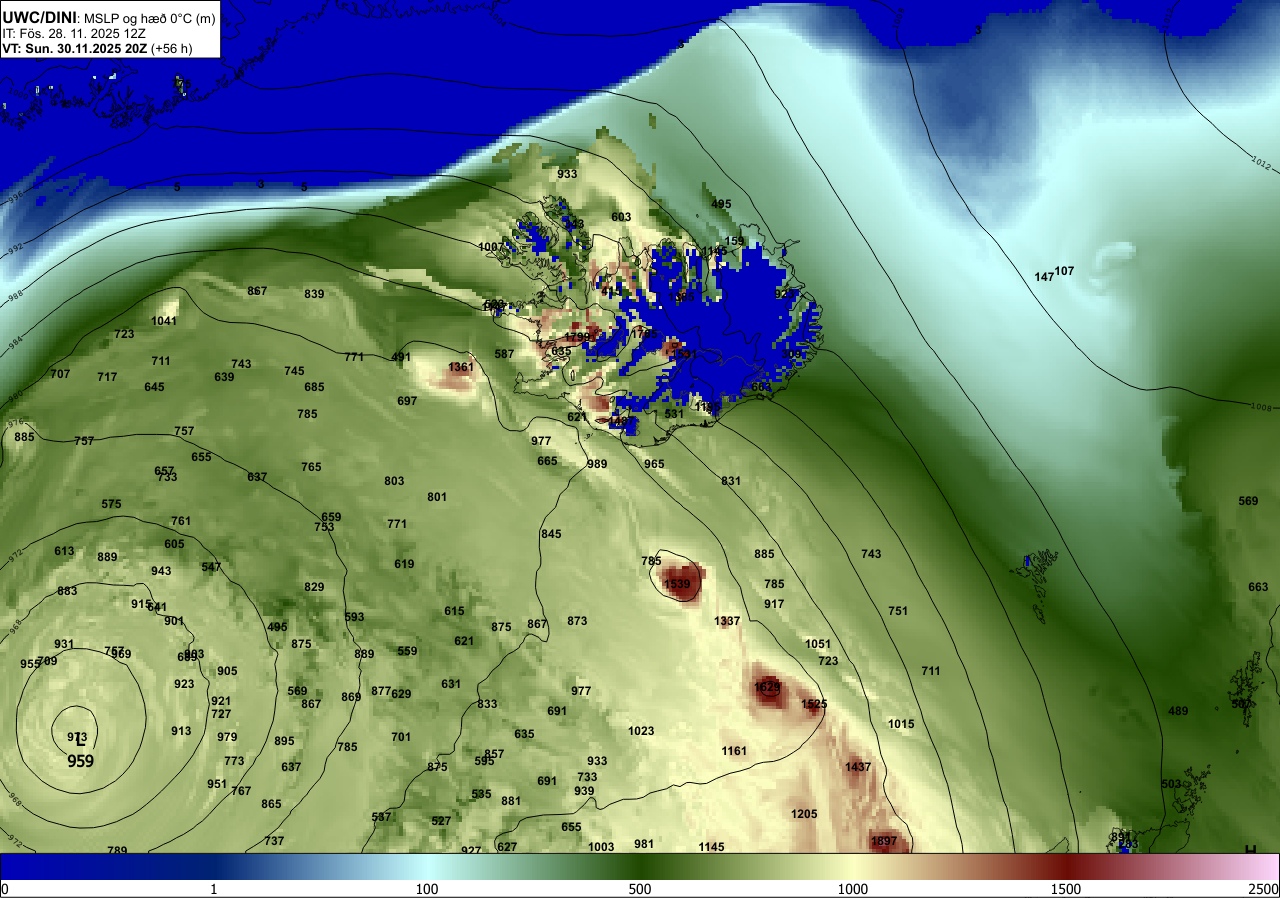The image size is (1280, 898).
Task: Click the '491' height value
Action: point(401,357)
